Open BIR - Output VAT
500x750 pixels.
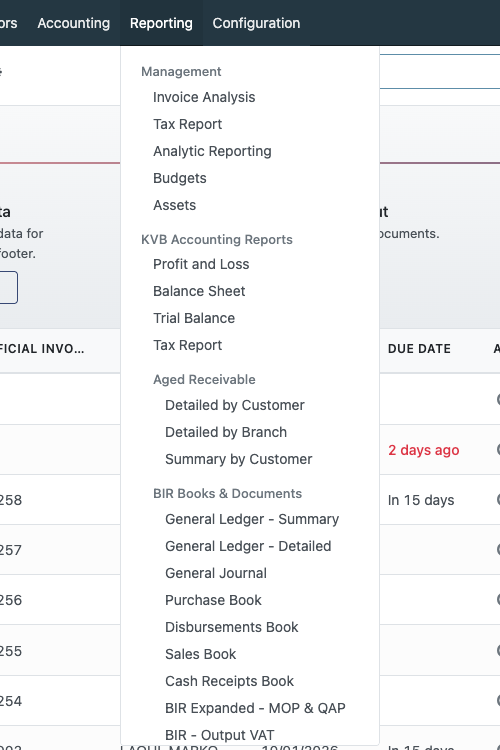coord(220,735)
